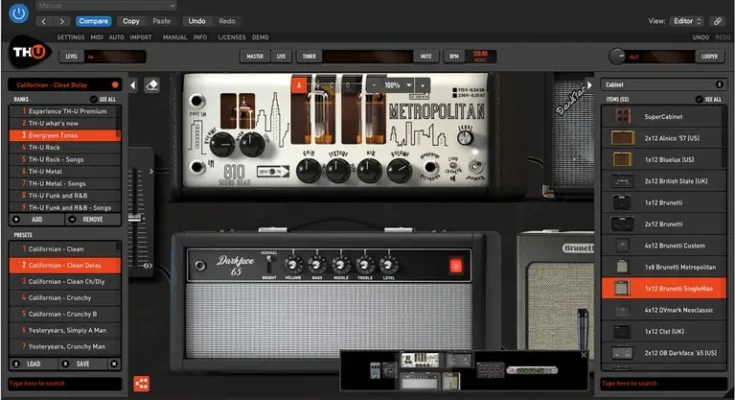
Task: Open the Settings menu
Action: (x=70, y=37)
